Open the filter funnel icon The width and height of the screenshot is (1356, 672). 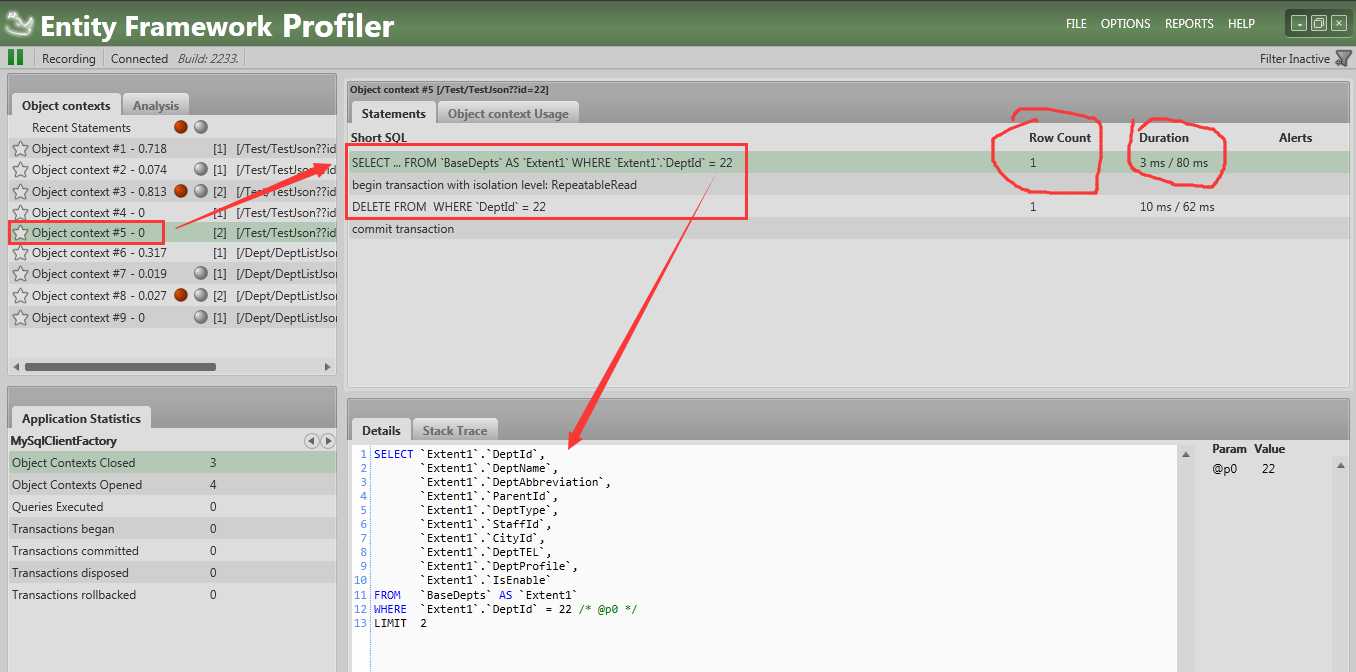[1343, 58]
